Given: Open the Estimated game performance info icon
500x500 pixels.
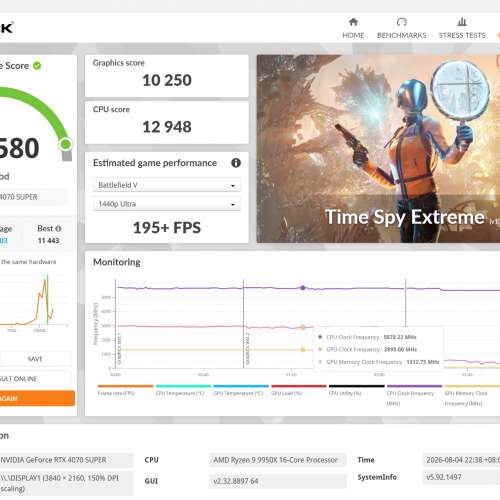Looking at the screenshot, I should point(236,163).
